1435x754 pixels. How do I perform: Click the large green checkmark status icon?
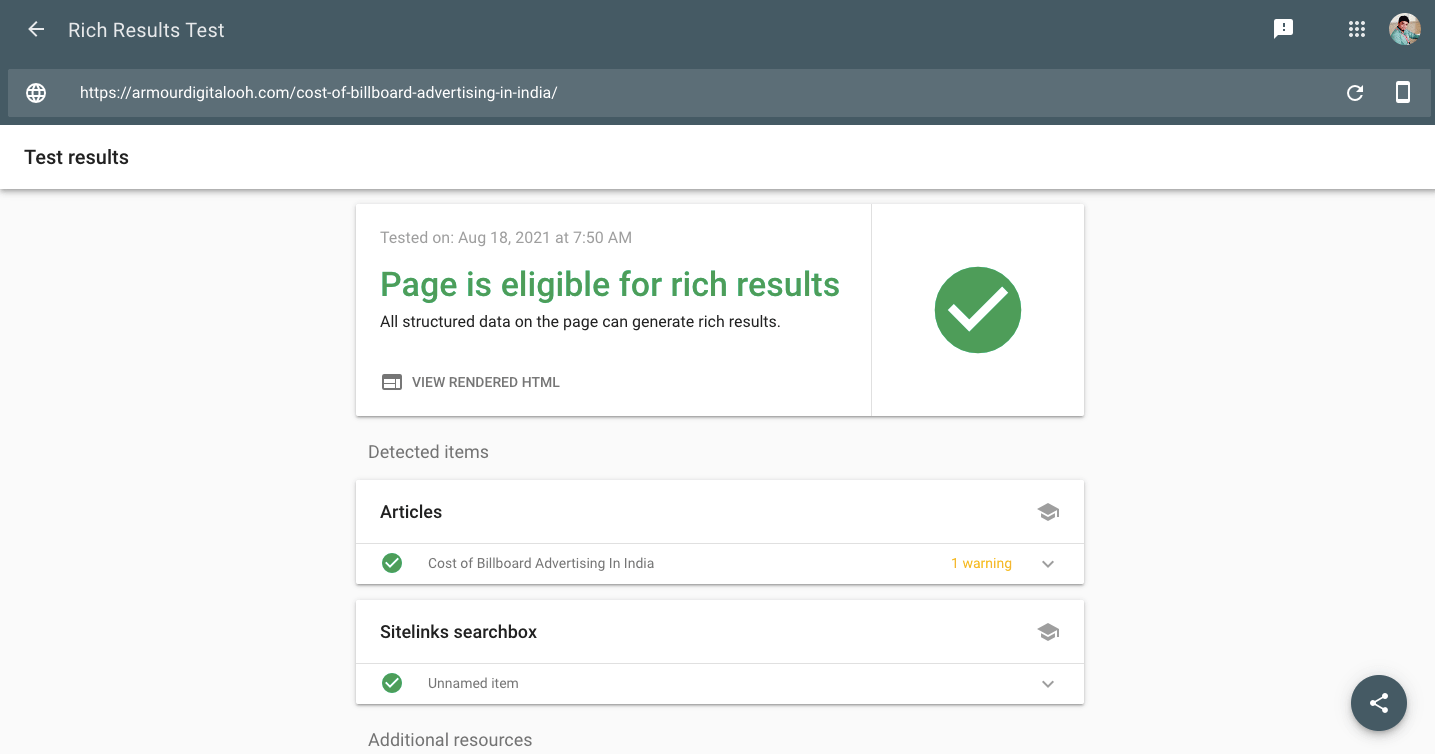[x=977, y=310]
